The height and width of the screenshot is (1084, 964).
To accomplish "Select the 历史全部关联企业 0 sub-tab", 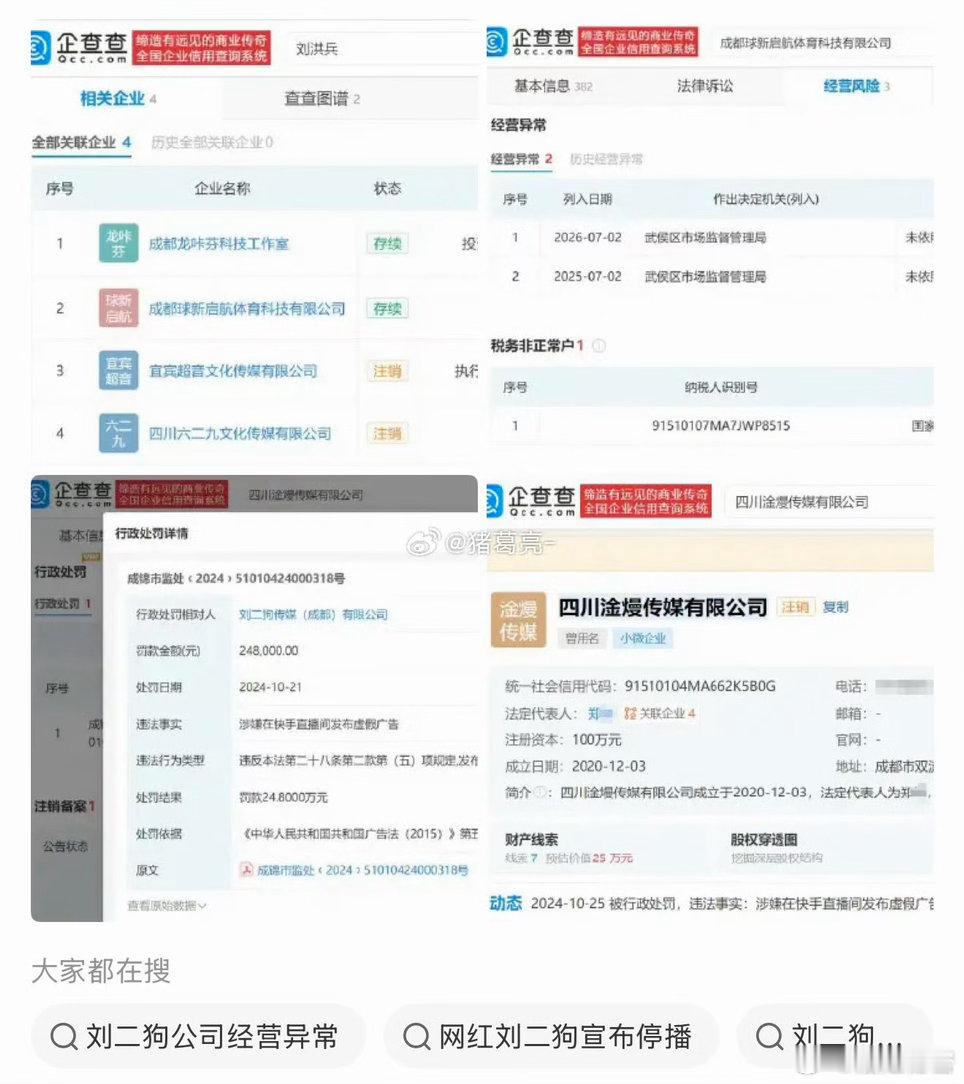I will pos(212,142).
